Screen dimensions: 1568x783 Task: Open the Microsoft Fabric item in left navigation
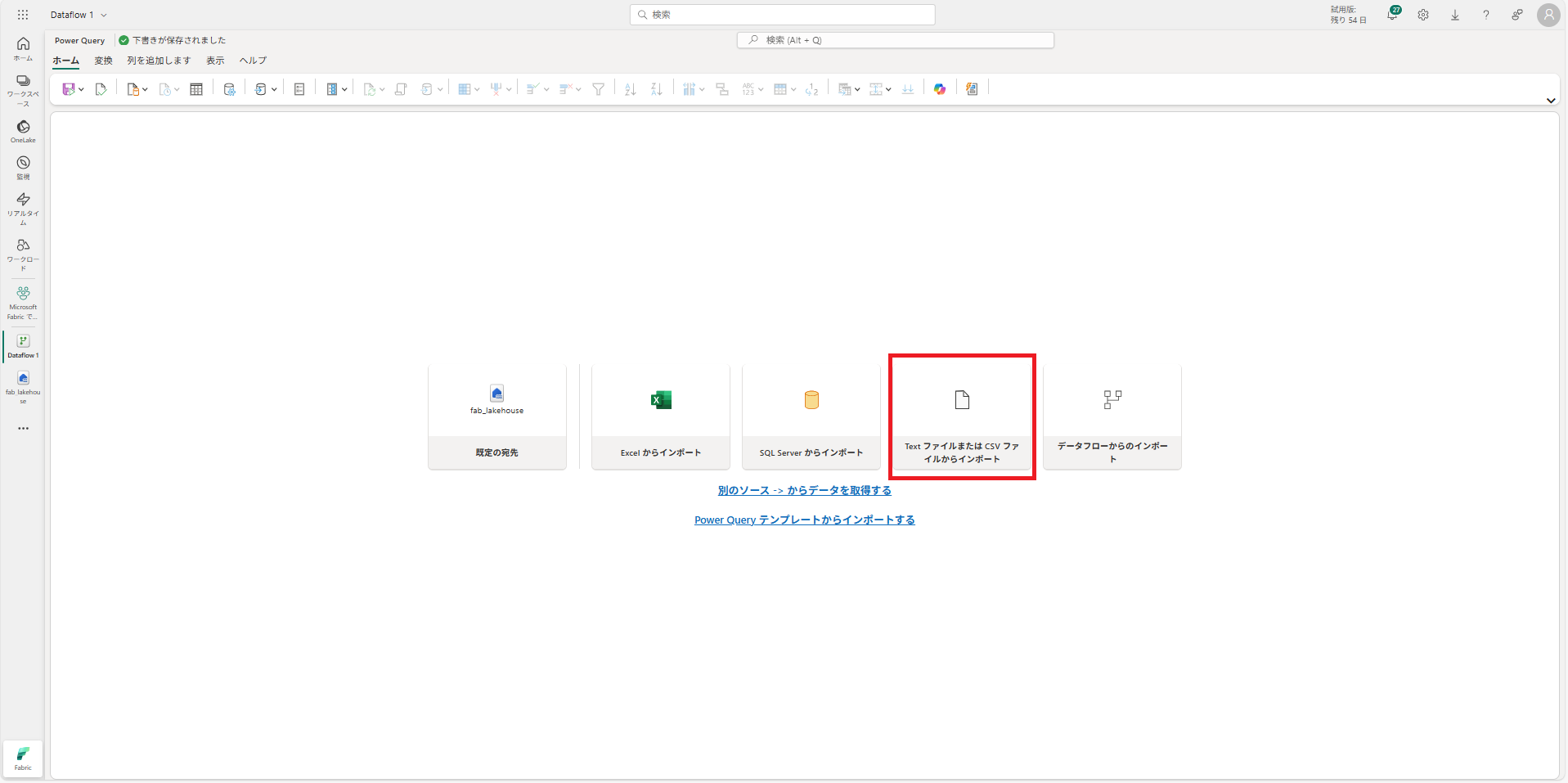(x=23, y=302)
